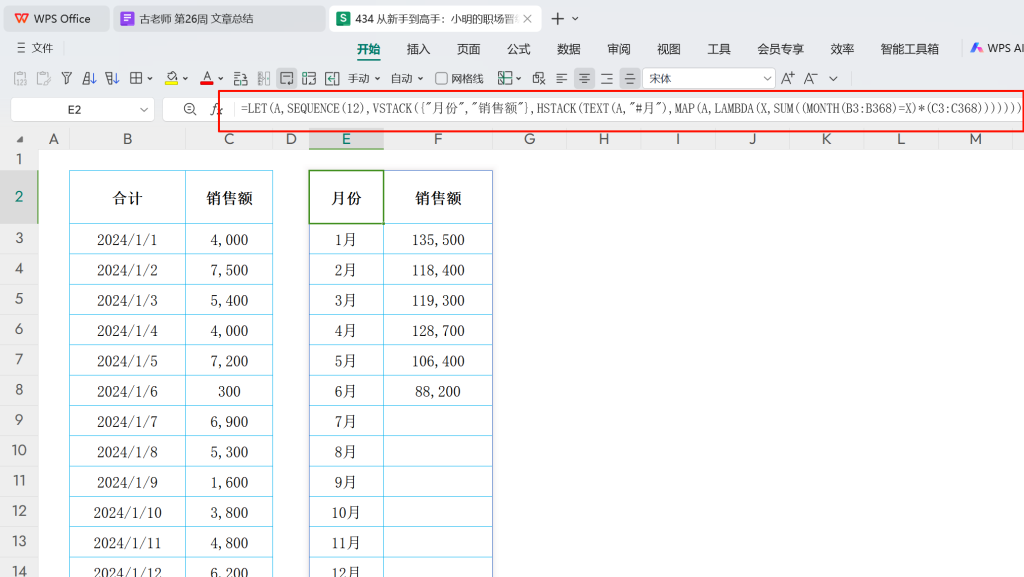The image size is (1024, 577).
Task: Open the 智能工具箱 tab
Action: pyautogui.click(x=910, y=49)
